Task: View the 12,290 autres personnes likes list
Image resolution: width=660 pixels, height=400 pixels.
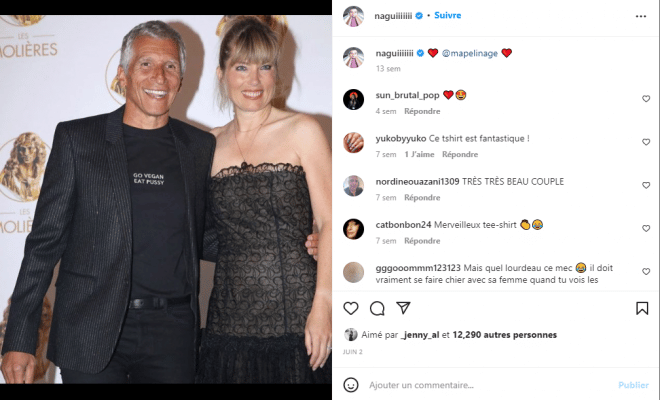Action: 504,335
